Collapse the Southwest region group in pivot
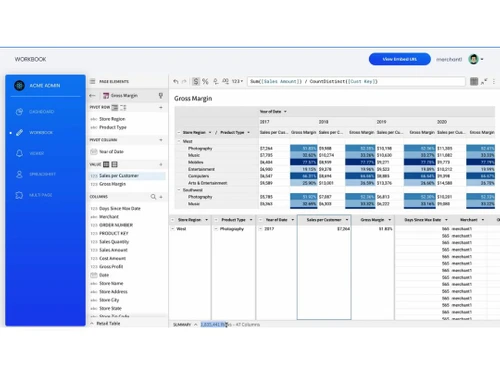Image resolution: width=500 pixels, height=375 pixels. coord(179,190)
